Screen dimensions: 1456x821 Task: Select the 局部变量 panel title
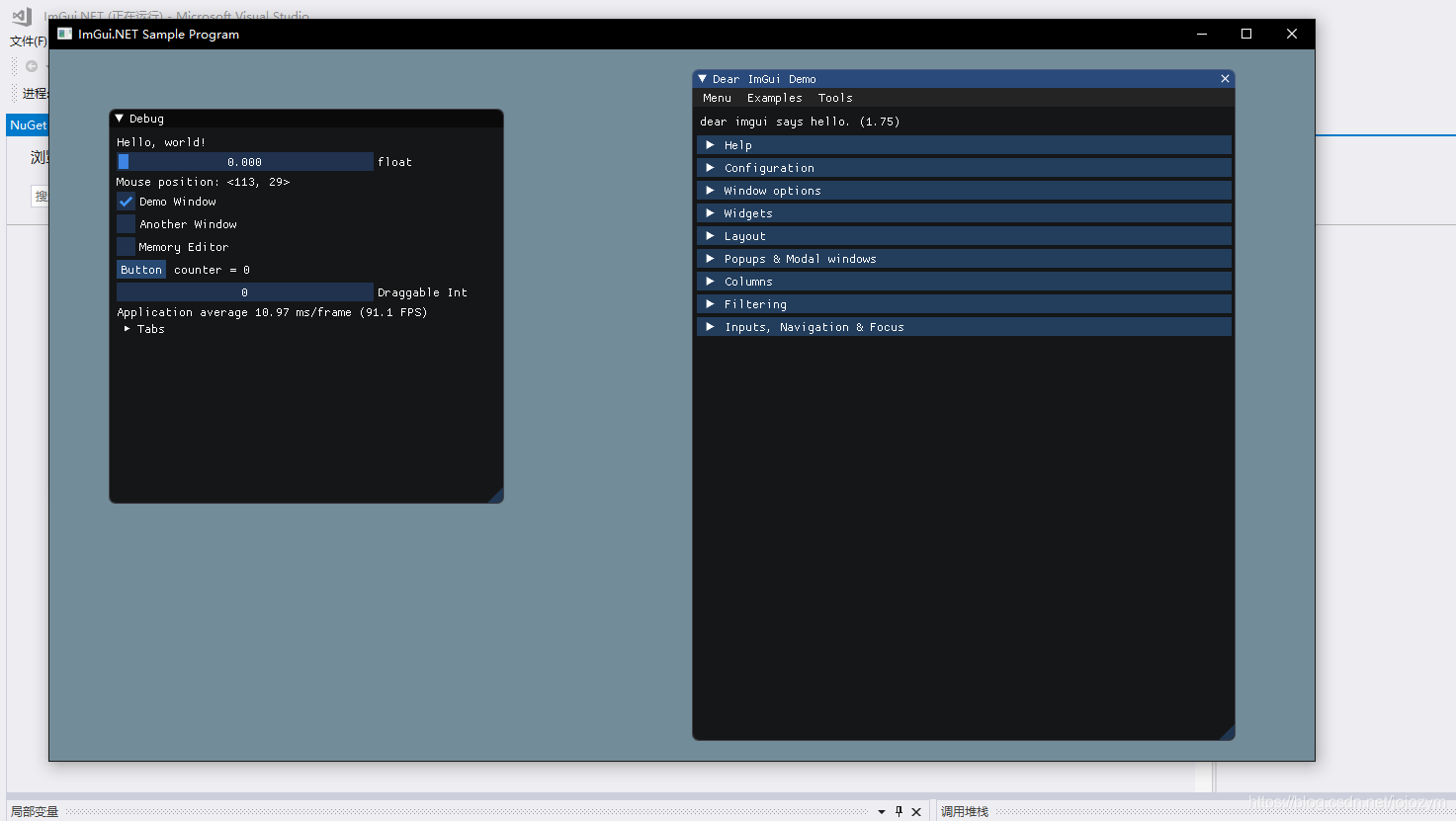click(35, 812)
